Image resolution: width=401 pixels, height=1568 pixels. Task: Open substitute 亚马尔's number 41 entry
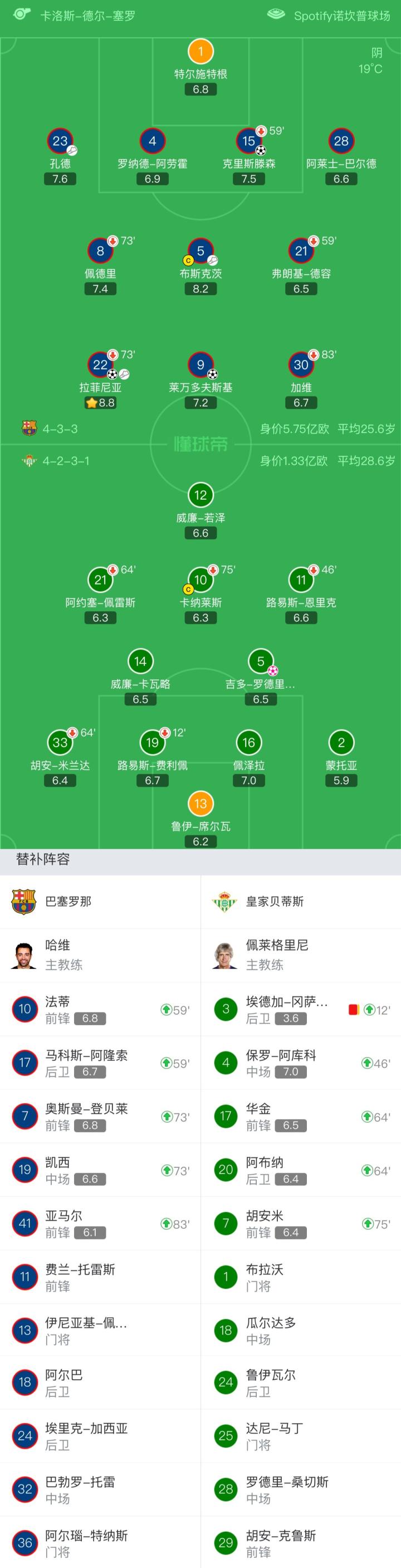(x=25, y=1224)
